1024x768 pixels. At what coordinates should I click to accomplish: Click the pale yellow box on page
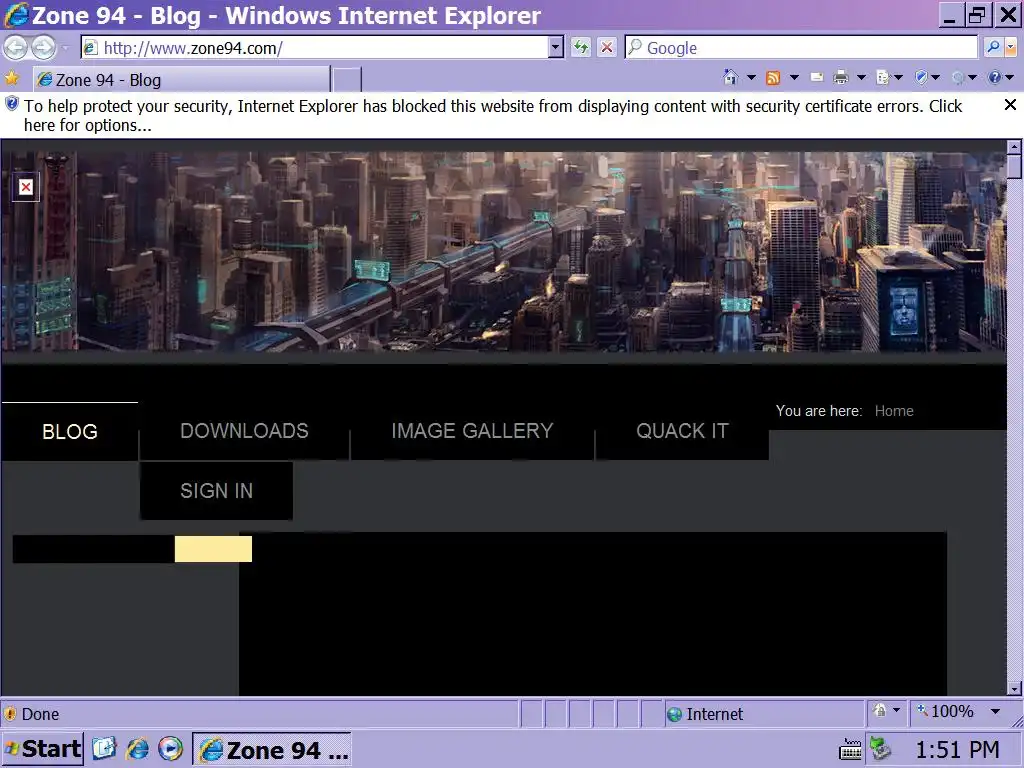[x=213, y=549]
